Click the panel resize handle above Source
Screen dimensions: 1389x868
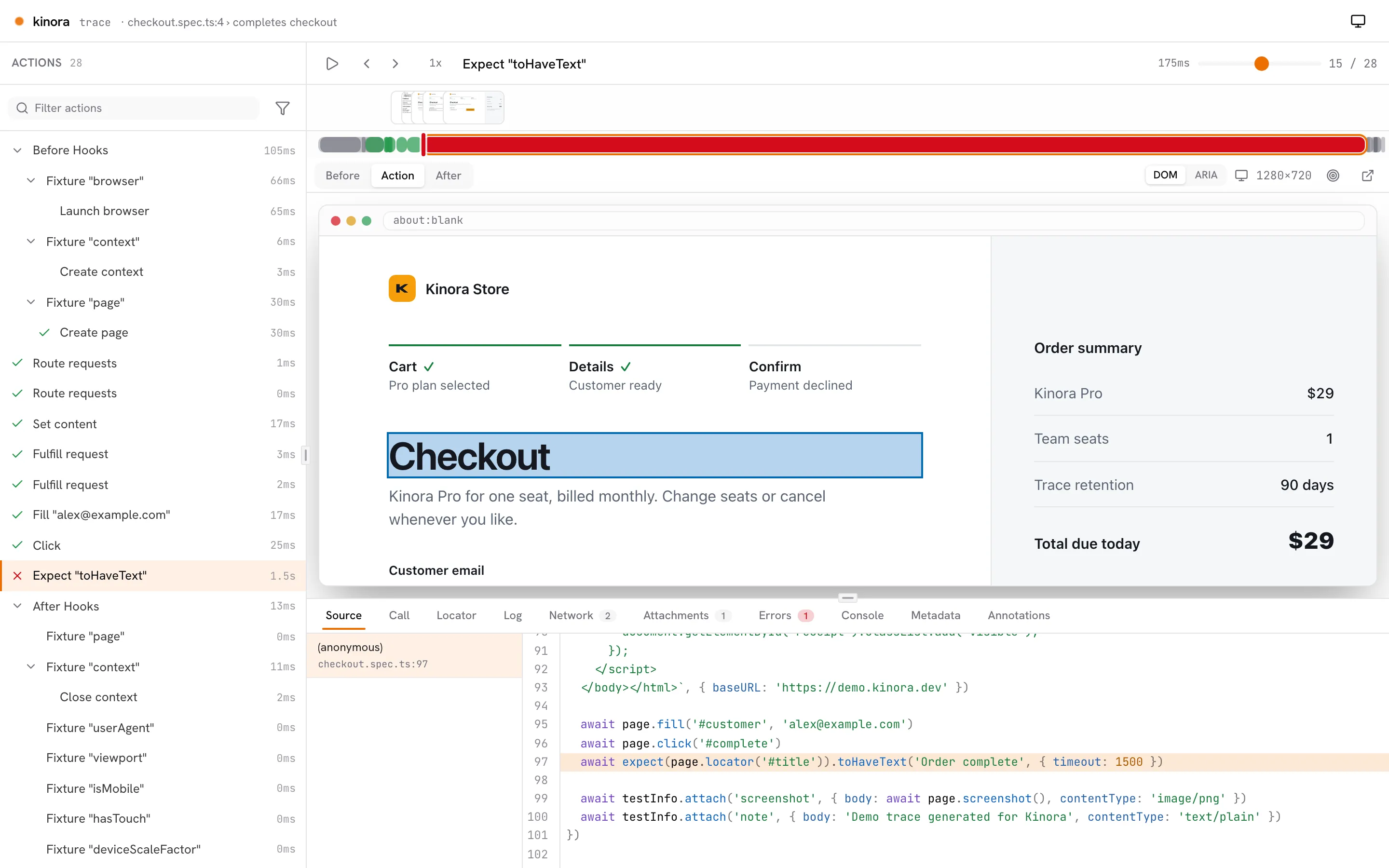tap(847, 597)
